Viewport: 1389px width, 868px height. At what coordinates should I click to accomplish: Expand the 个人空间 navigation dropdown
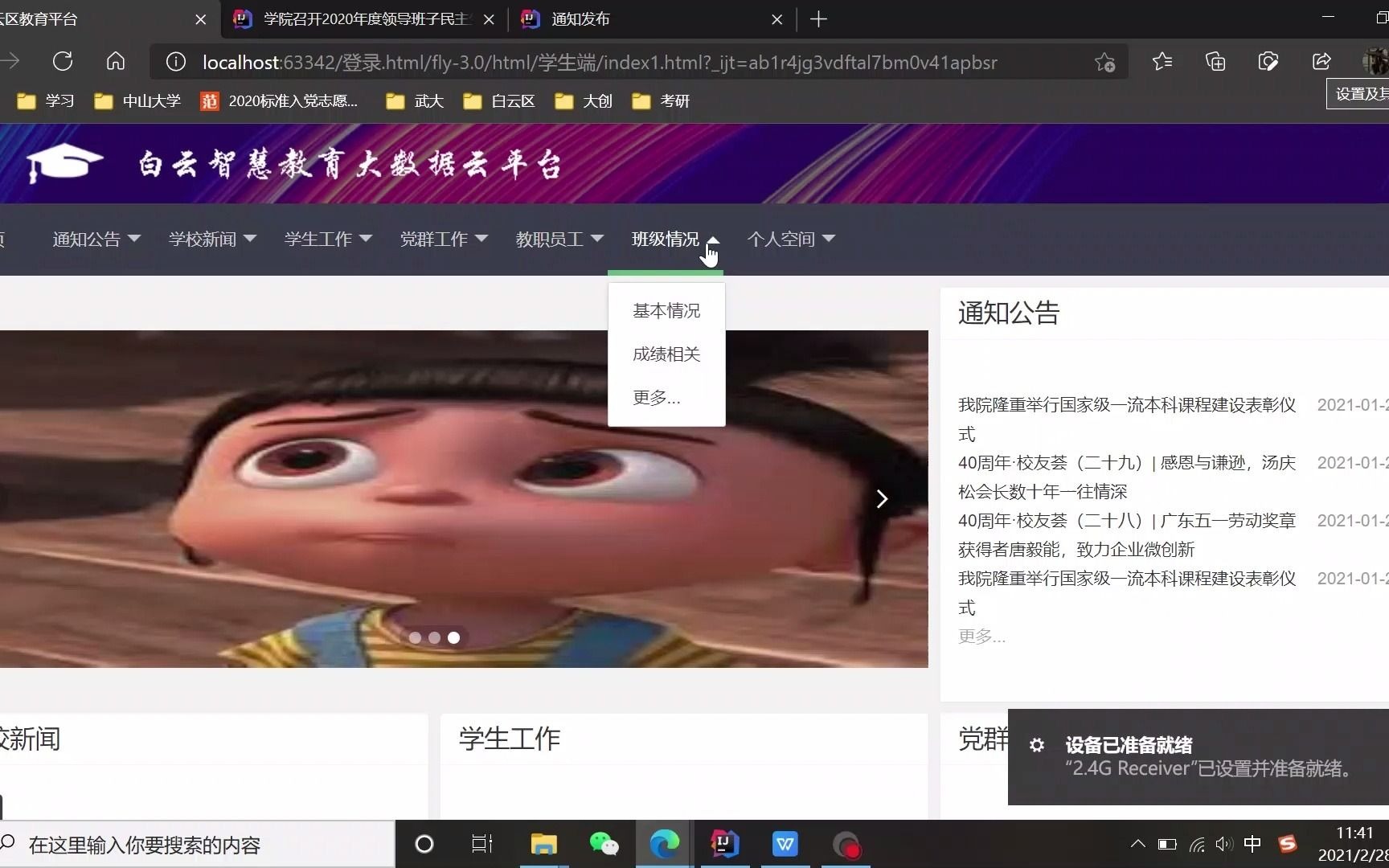pos(791,240)
